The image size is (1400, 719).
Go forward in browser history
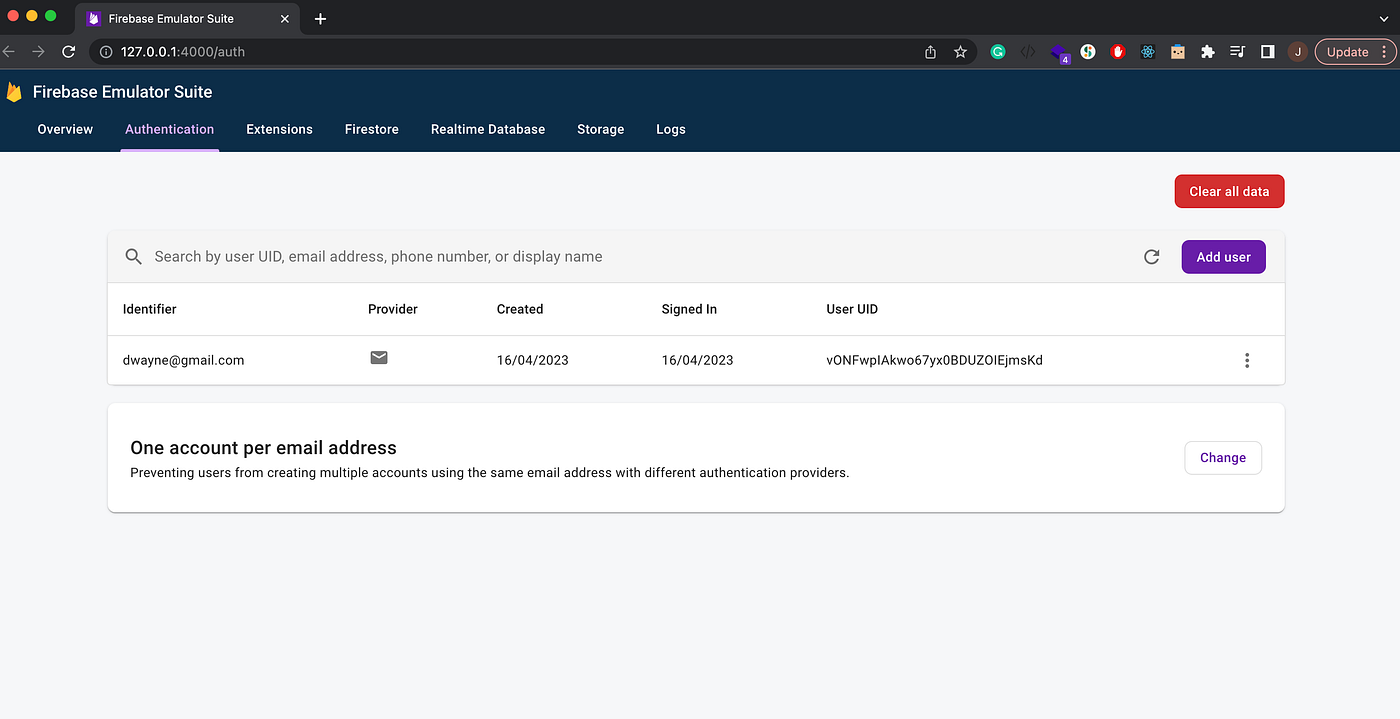coord(38,52)
